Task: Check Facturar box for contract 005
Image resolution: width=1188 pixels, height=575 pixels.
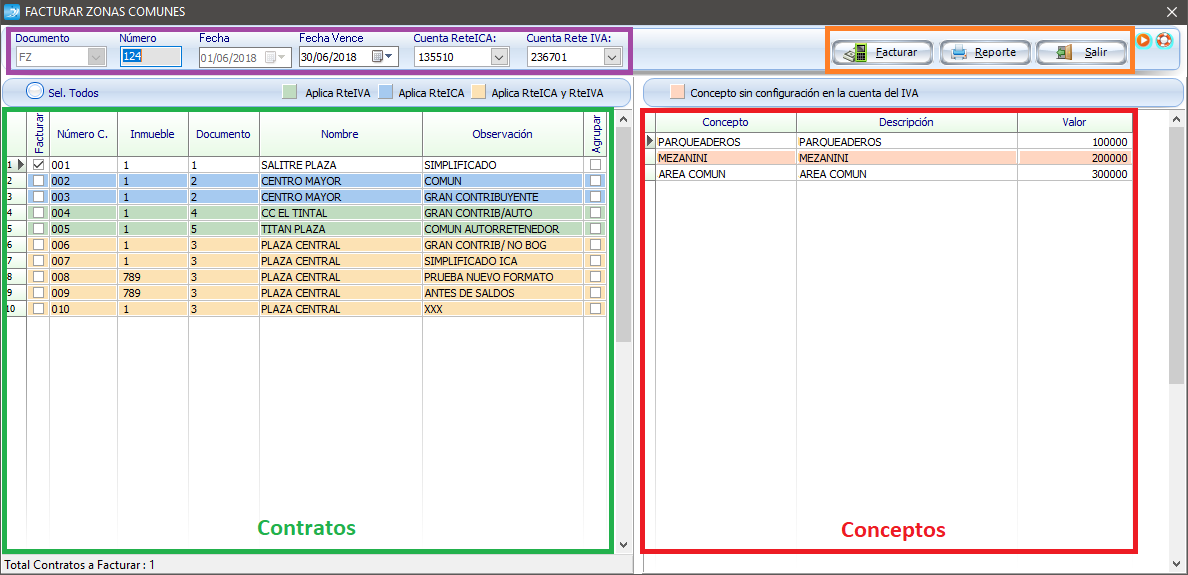Action: click(38, 229)
